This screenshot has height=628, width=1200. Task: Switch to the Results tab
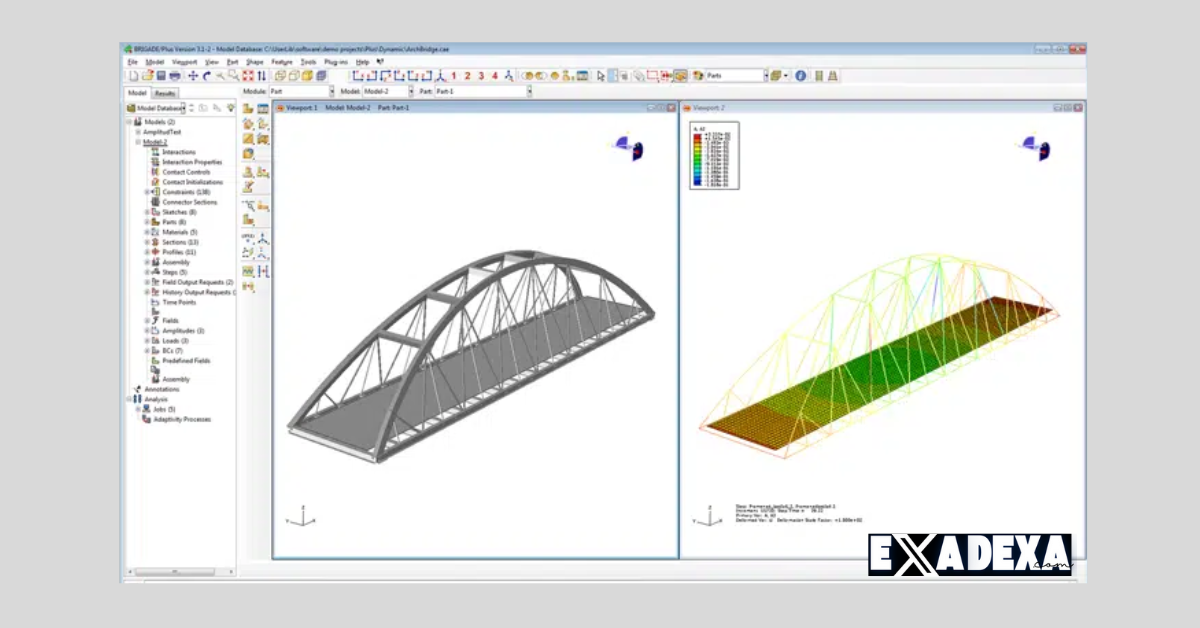(x=165, y=93)
